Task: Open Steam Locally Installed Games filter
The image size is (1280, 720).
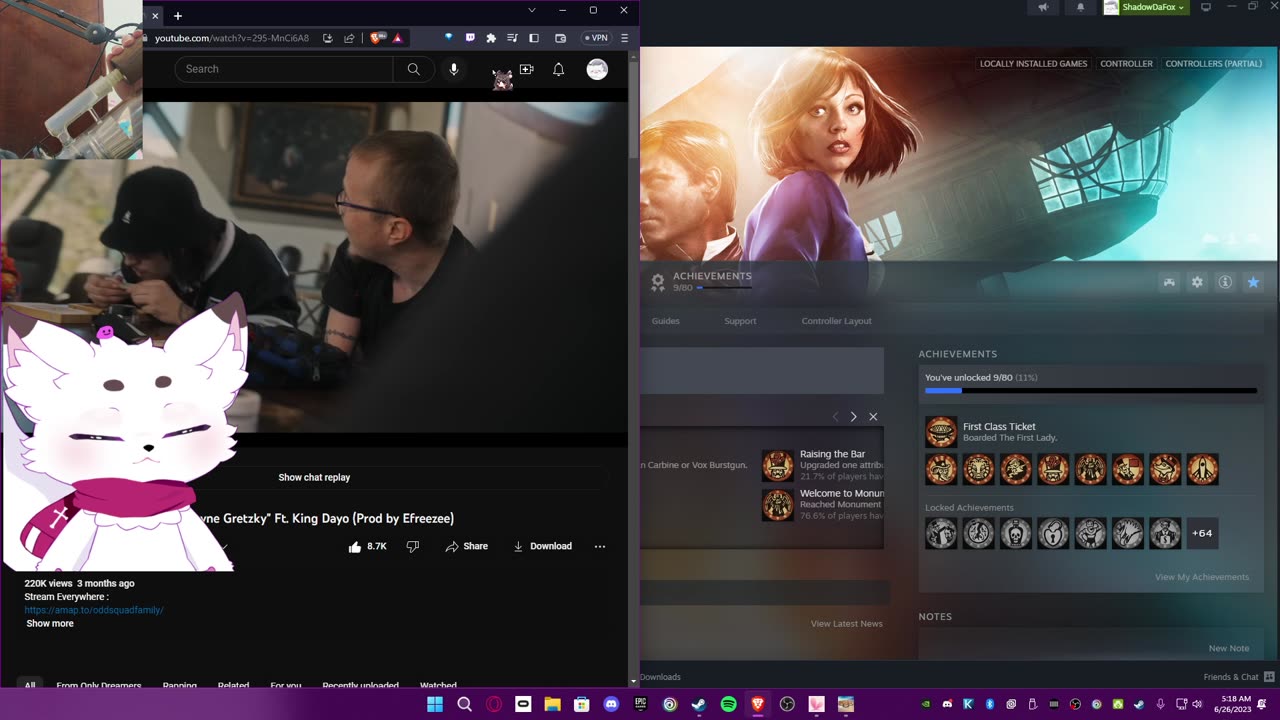Action: (x=1033, y=63)
